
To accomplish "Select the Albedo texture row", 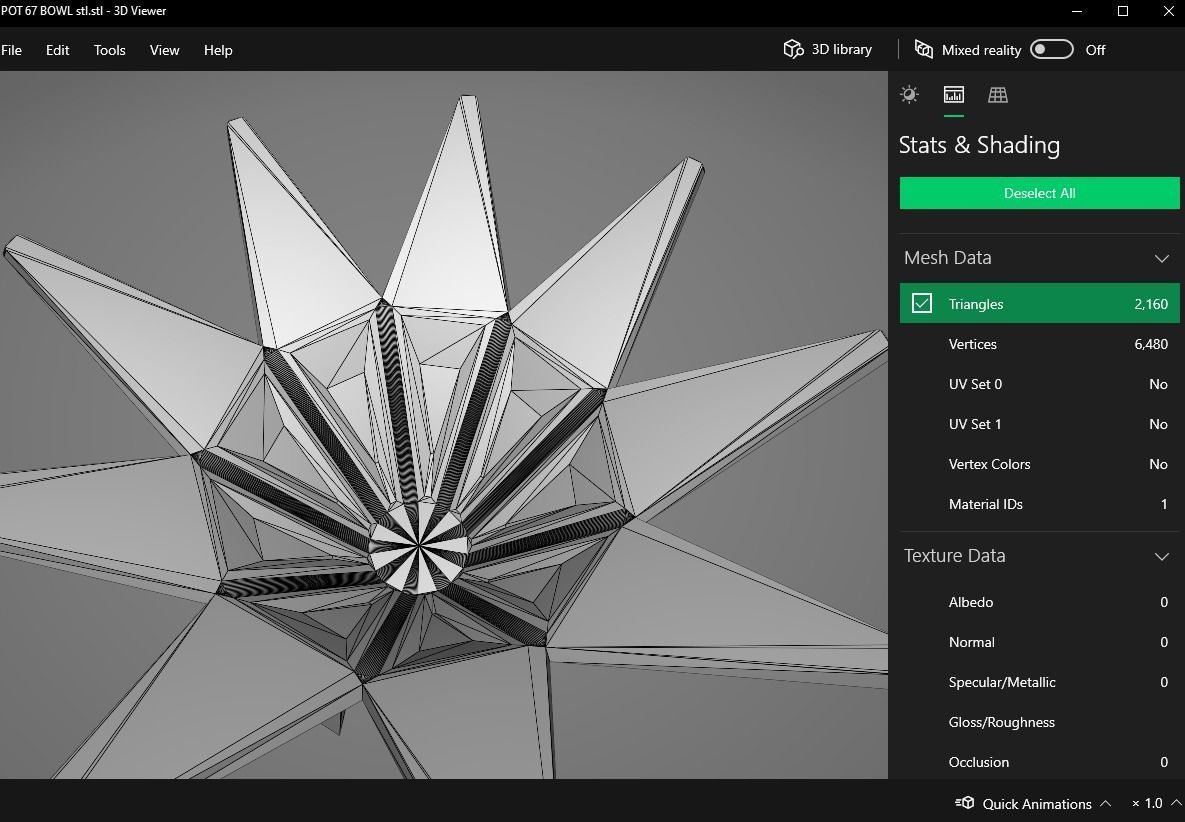I will [1039, 602].
